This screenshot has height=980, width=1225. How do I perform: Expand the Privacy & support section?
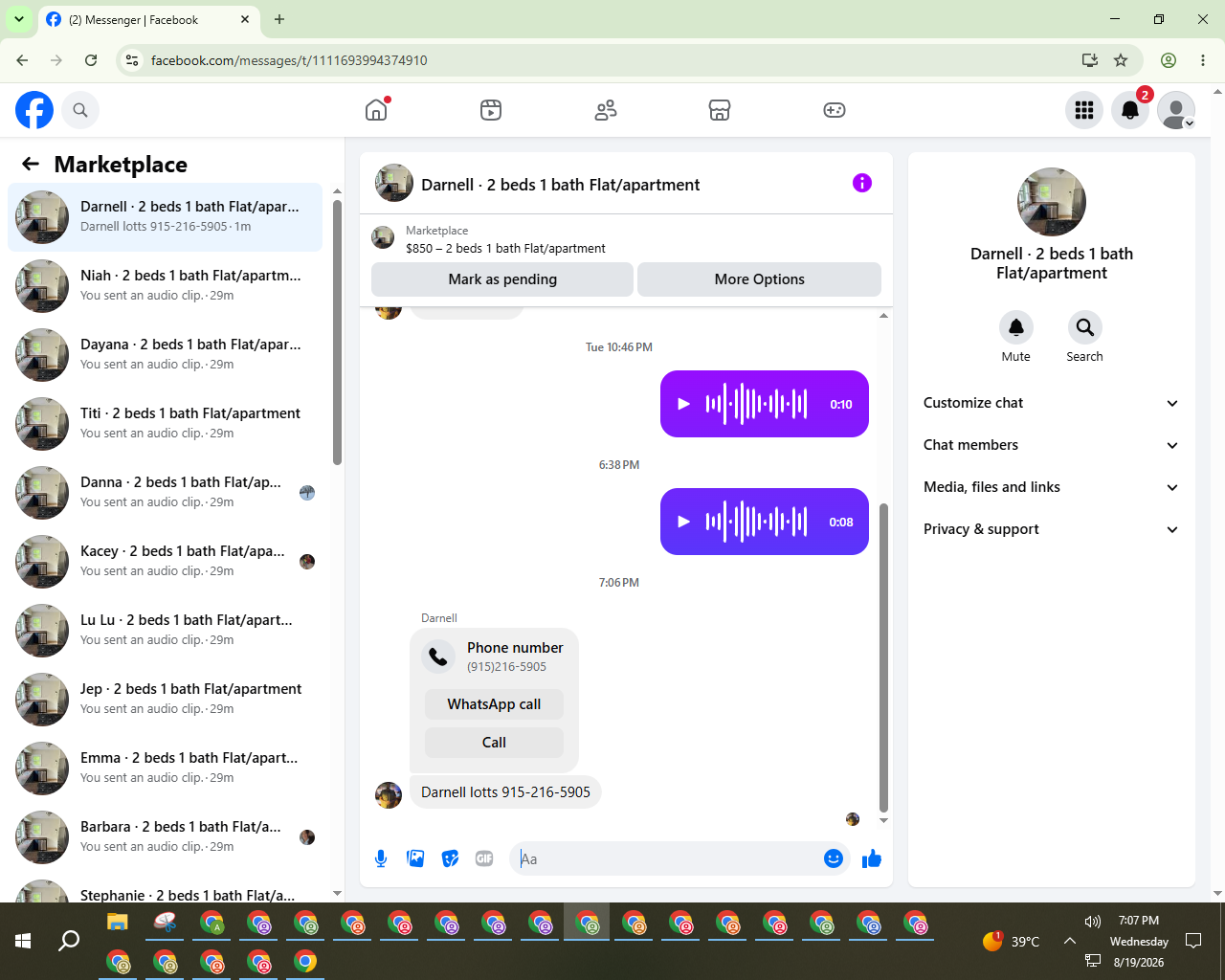pos(1051,529)
